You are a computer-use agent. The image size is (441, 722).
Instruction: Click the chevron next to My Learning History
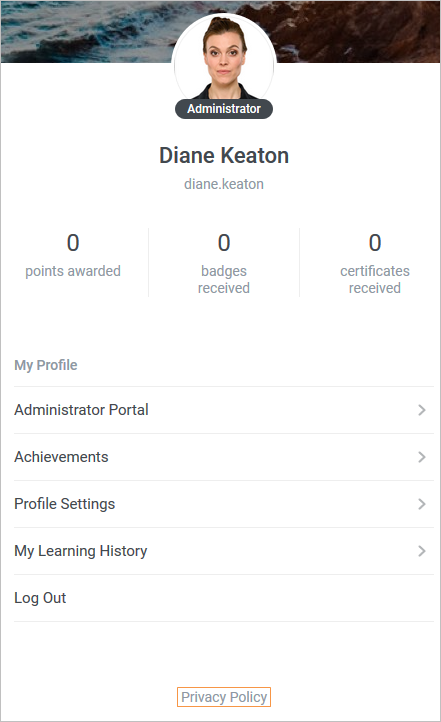click(422, 551)
